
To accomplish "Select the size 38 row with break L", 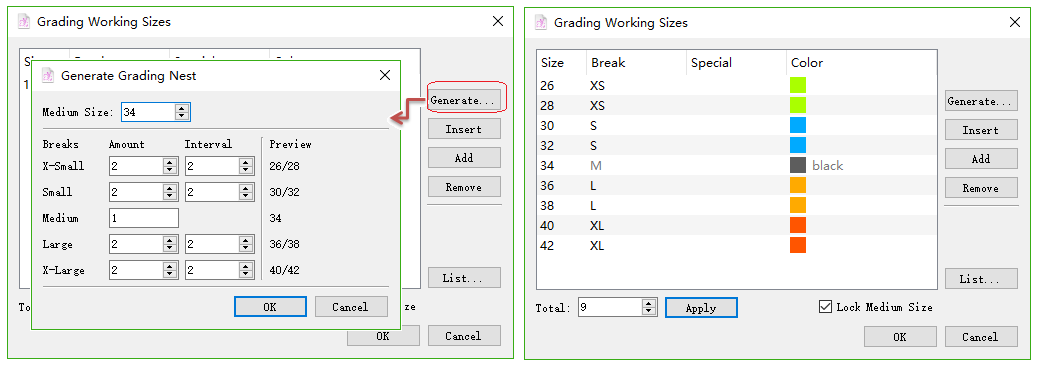I will pyautogui.click(x=737, y=206).
